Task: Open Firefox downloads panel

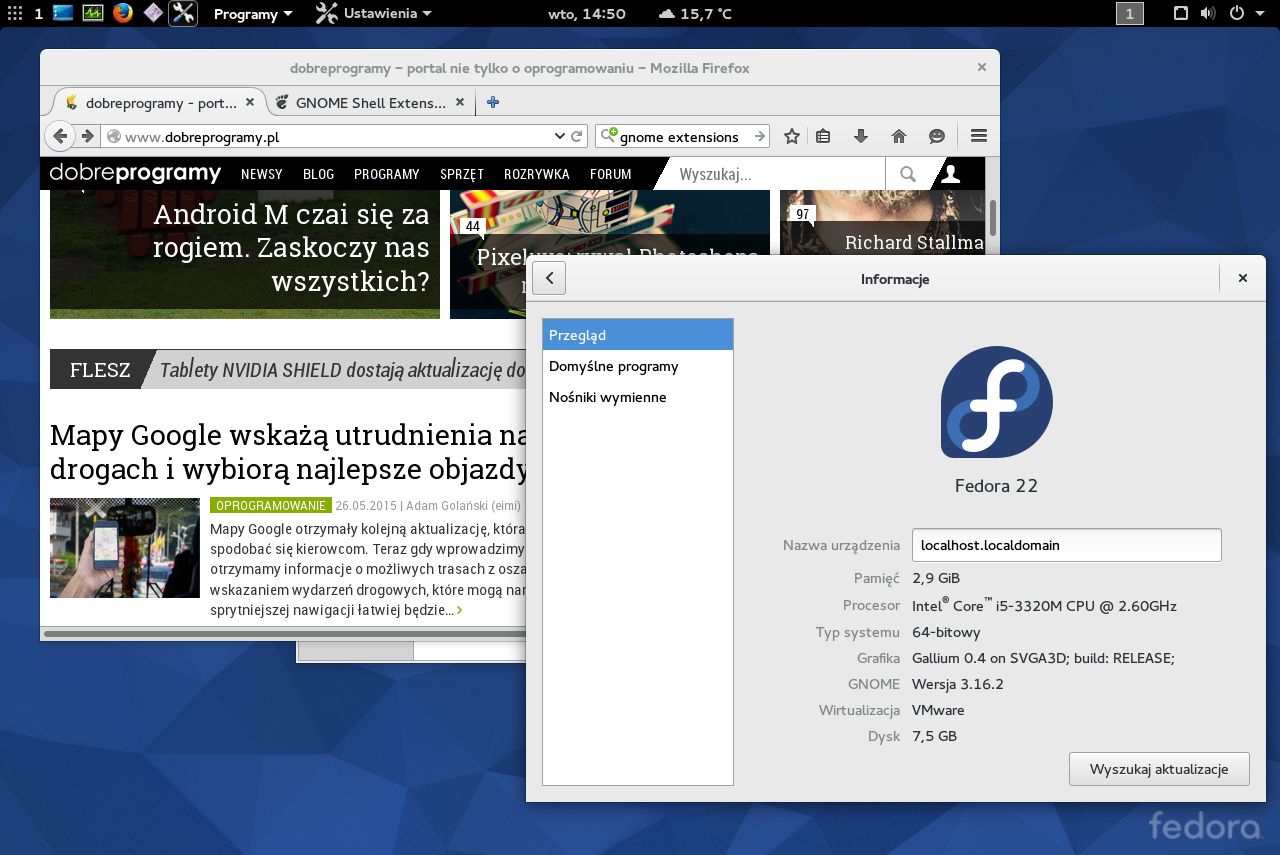Action: point(860,137)
